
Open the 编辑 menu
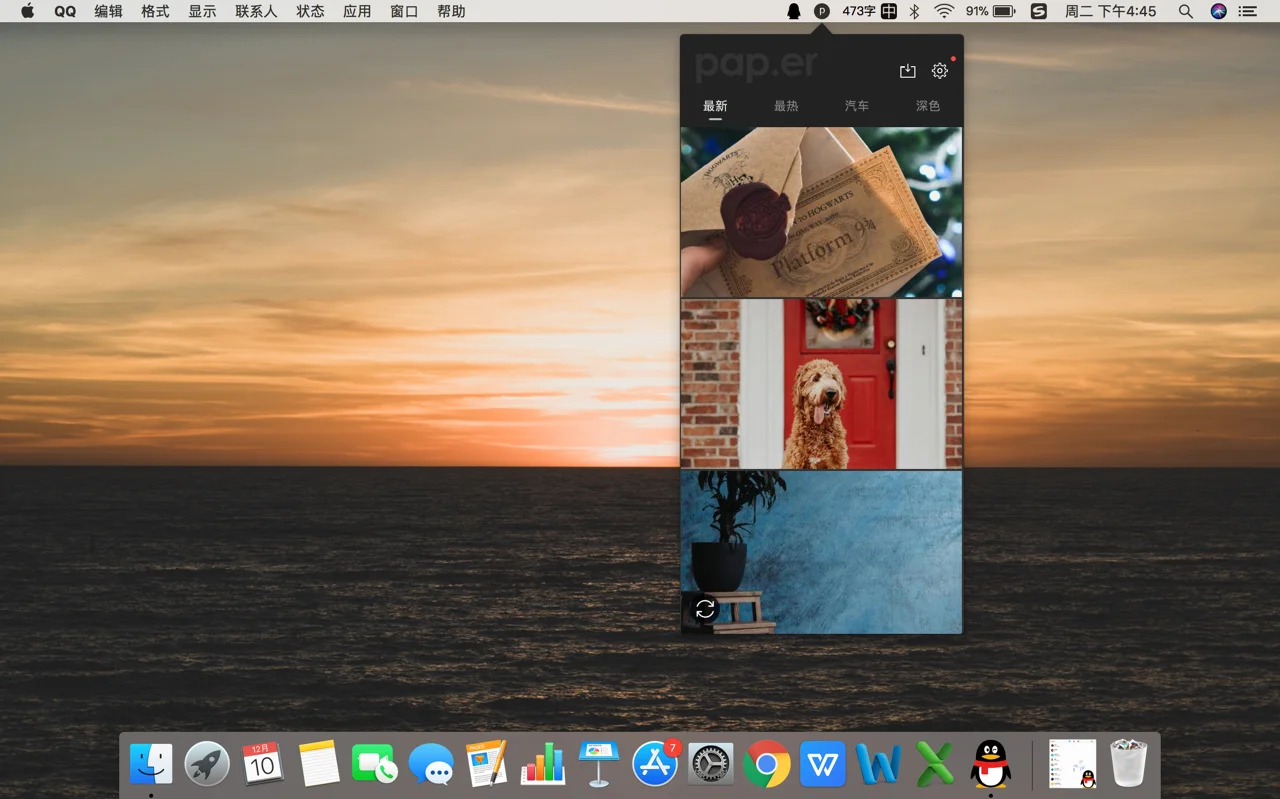click(108, 11)
